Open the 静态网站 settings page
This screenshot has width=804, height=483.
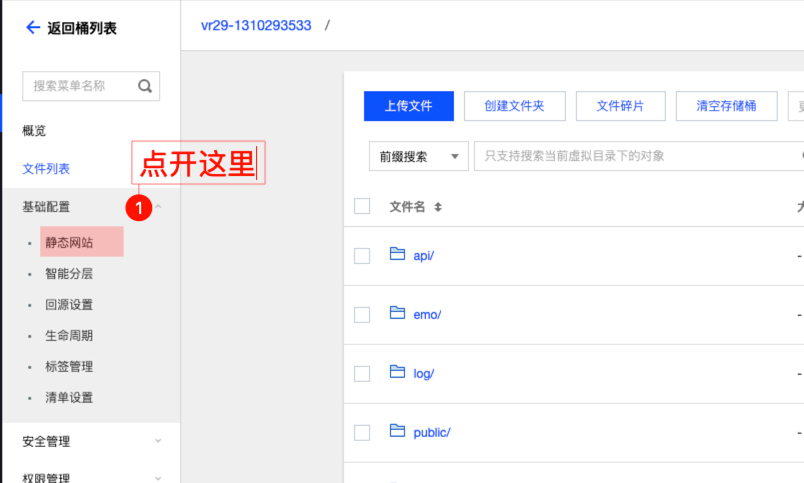click(69, 242)
